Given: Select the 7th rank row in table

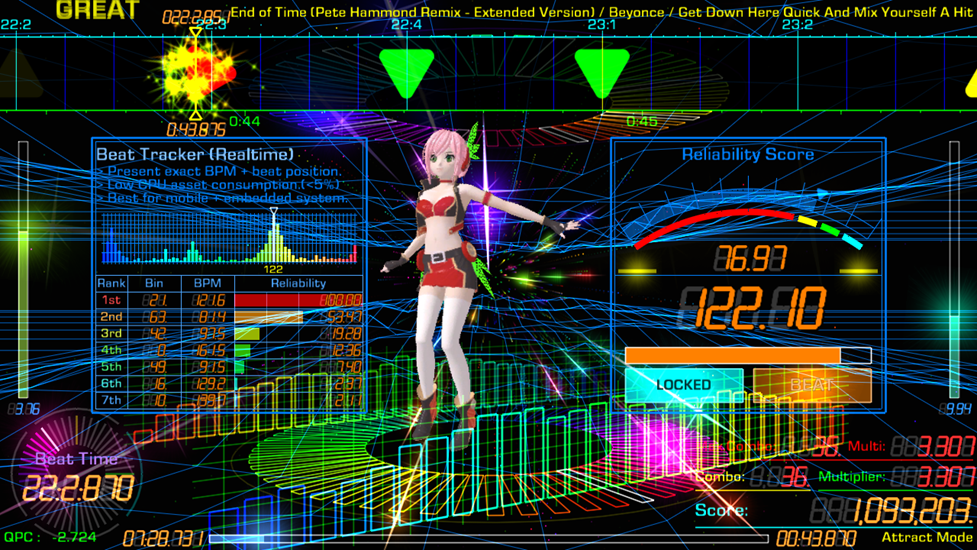Looking at the screenshot, I should [x=230, y=400].
